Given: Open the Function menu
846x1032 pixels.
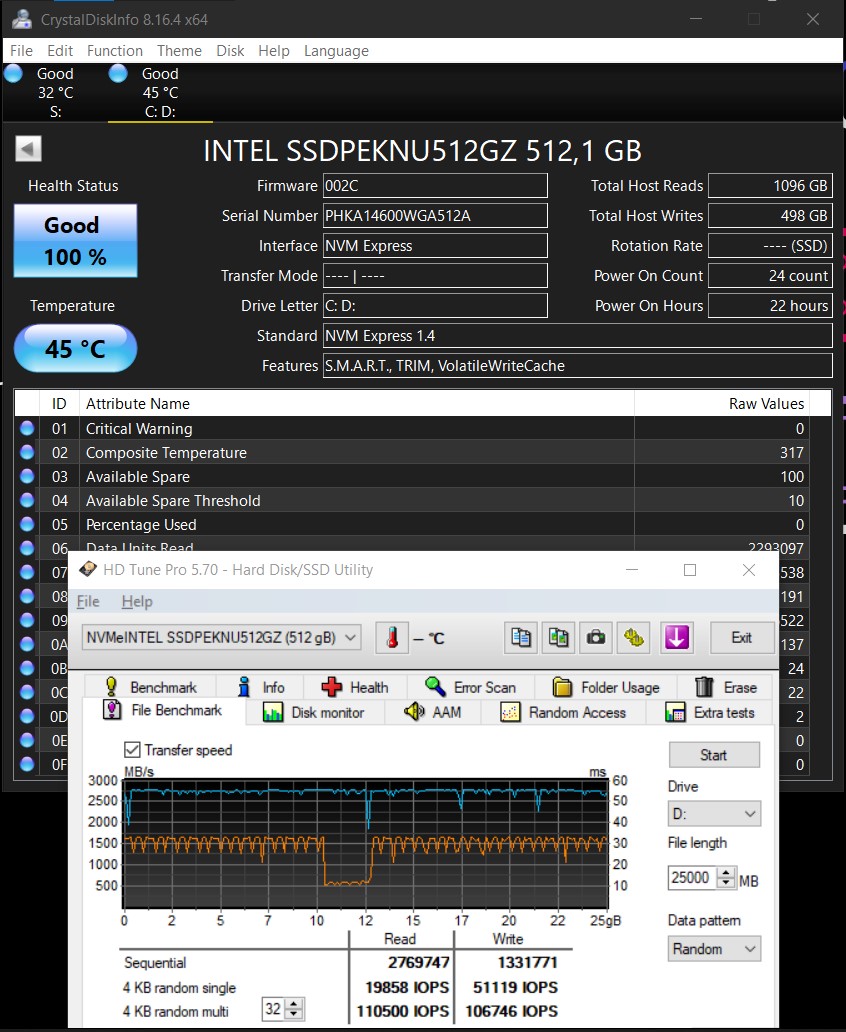Looking at the screenshot, I should 115,51.
